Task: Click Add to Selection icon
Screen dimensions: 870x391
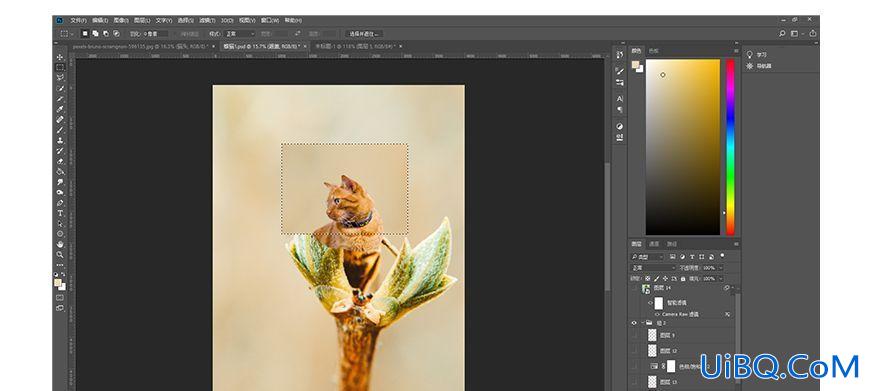Action: coord(95,34)
